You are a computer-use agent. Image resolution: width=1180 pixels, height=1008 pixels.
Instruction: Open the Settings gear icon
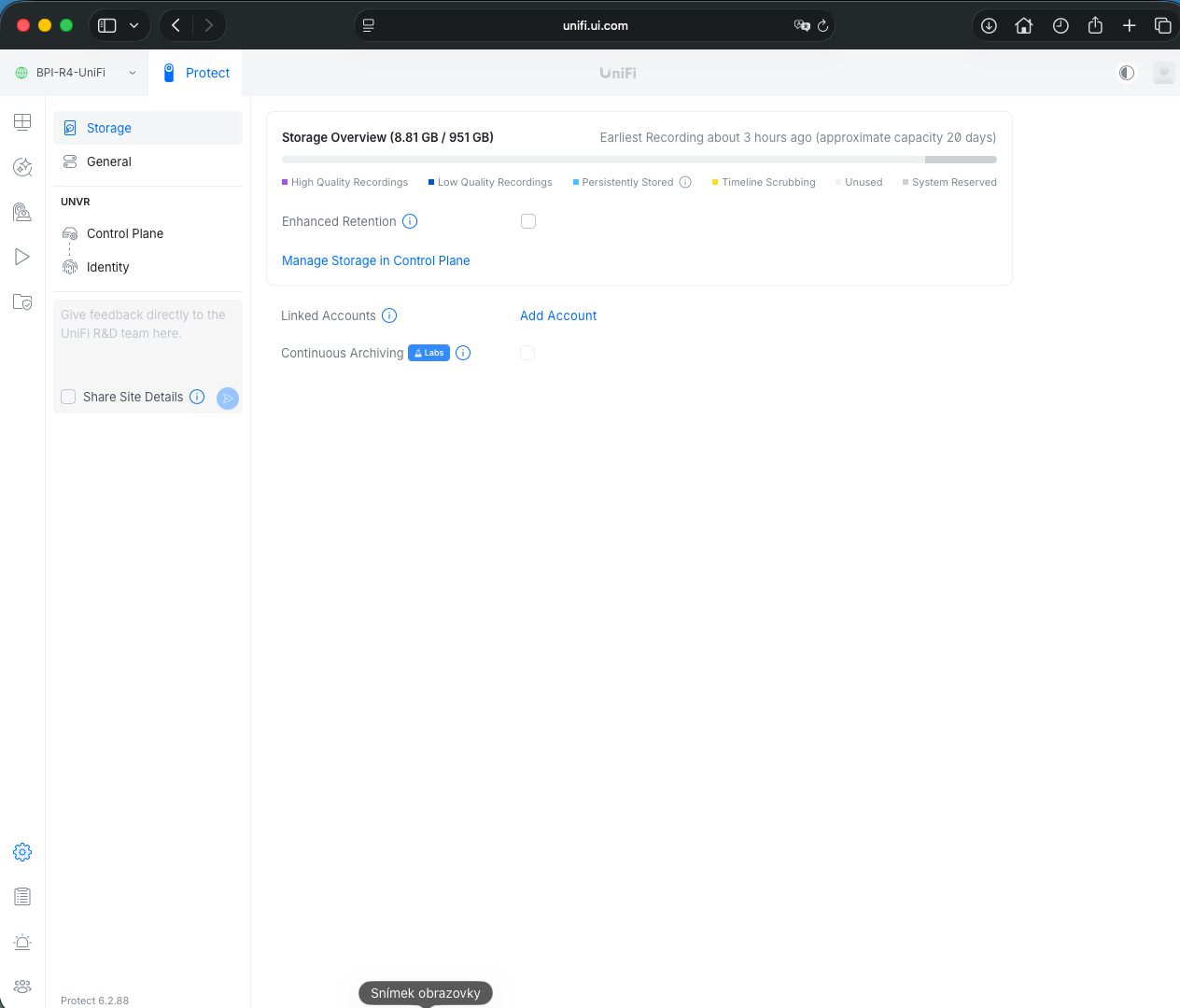tap(22, 852)
